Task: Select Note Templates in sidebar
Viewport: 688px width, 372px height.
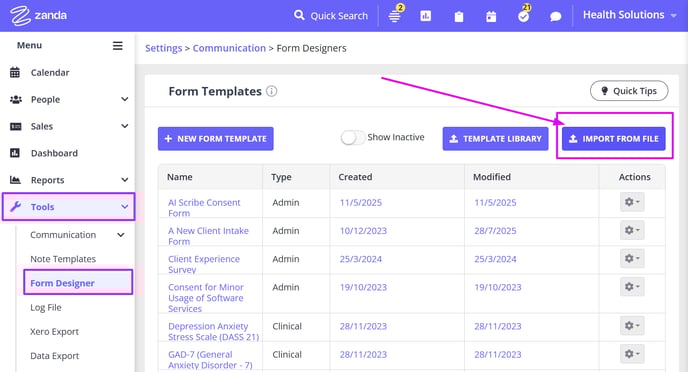Action: point(63,259)
